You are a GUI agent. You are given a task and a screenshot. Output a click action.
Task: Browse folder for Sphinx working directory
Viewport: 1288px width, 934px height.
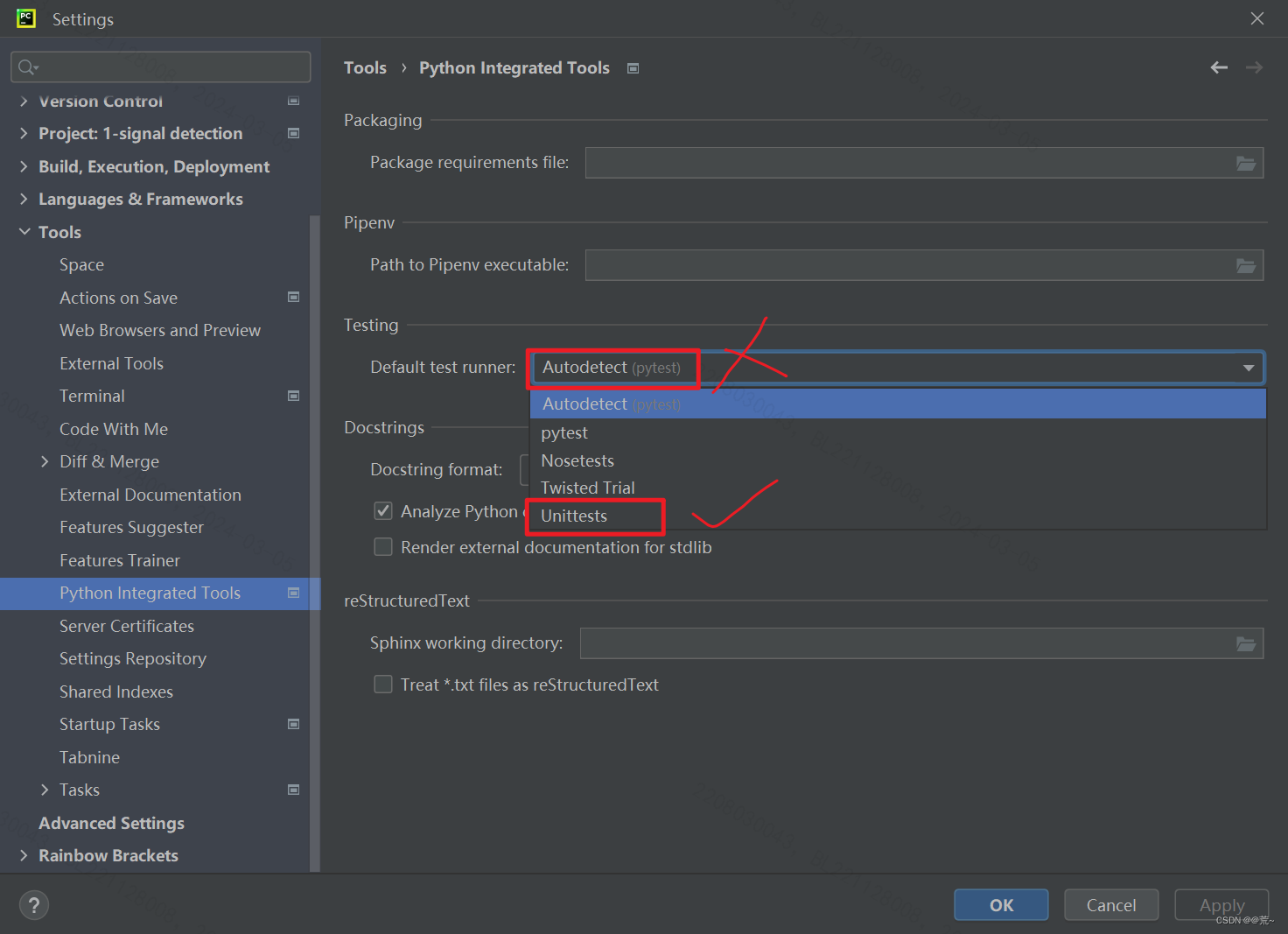[1246, 643]
